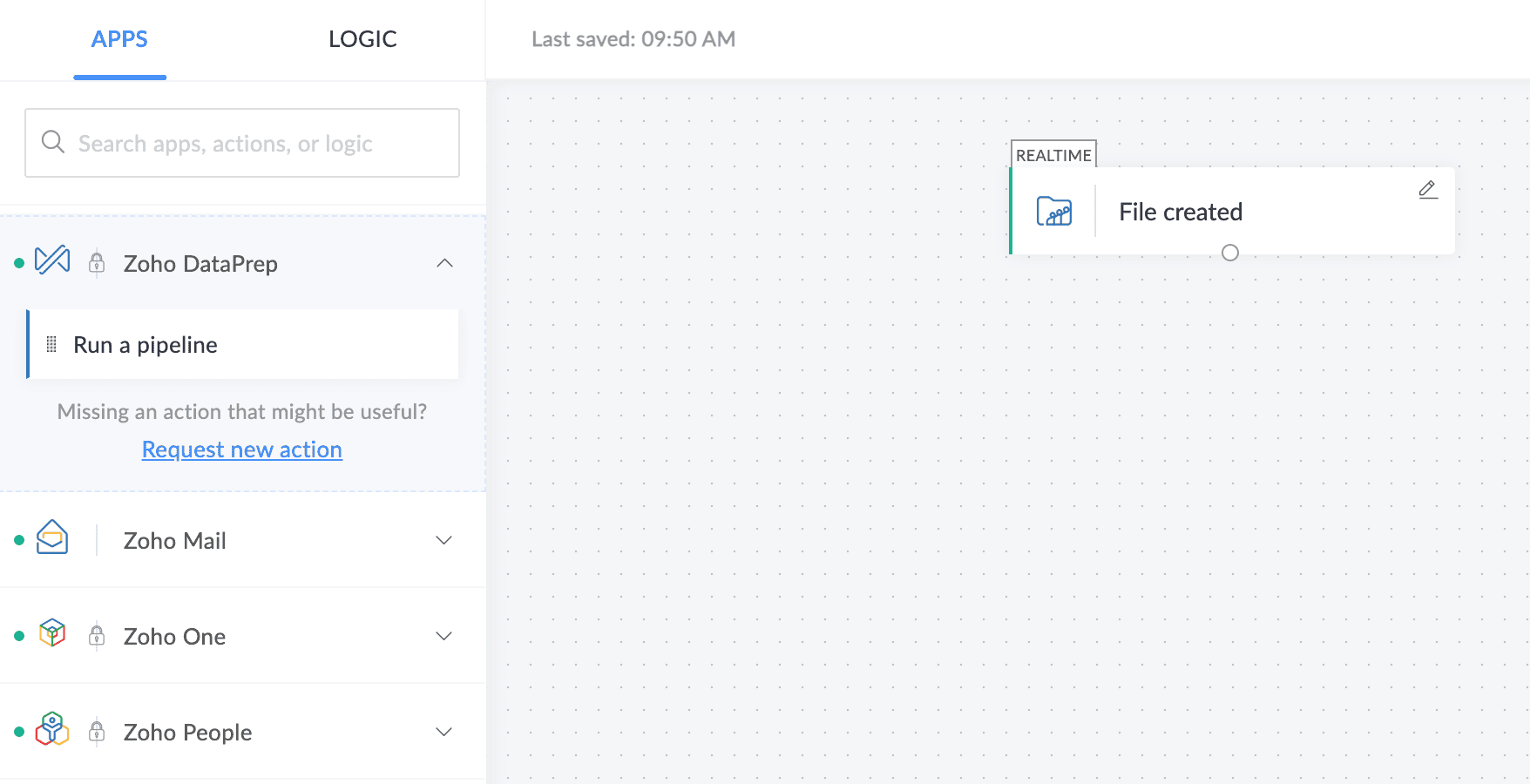The image size is (1530, 784).
Task: Click the search magnifier icon
Action: [x=53, y=142]
